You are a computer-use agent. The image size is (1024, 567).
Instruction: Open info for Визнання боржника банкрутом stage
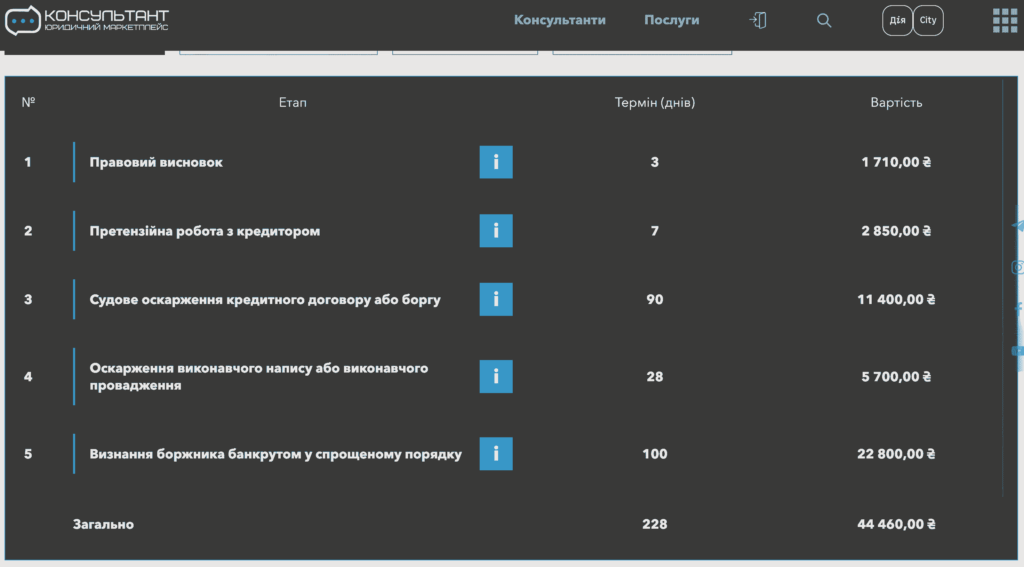coord(495,453)
